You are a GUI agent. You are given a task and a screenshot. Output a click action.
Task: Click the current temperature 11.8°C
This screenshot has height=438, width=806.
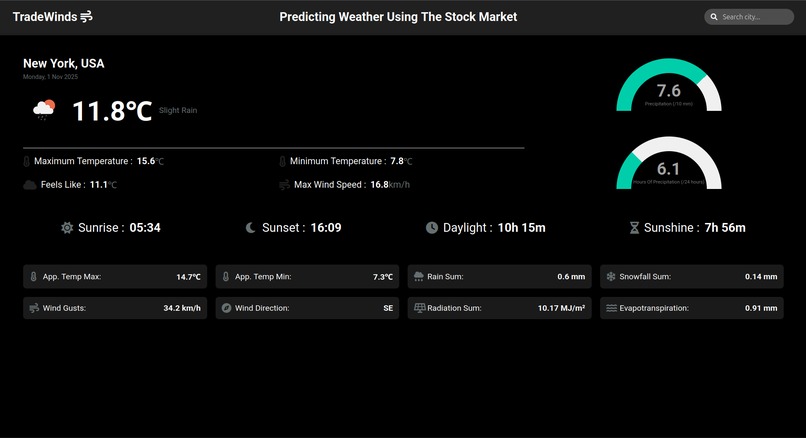point(112,111)
